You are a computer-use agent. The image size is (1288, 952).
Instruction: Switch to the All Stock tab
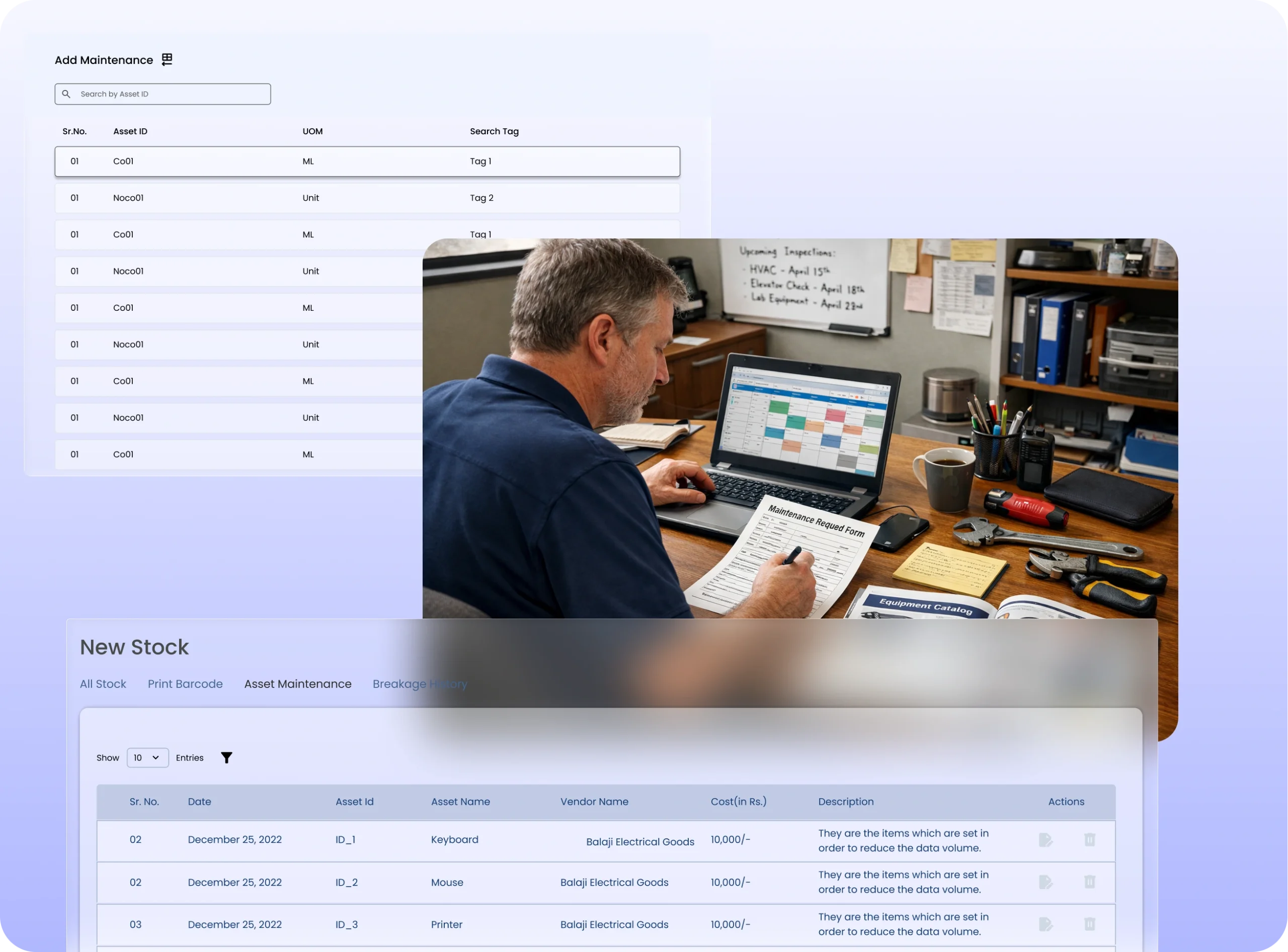pos(103,684)
